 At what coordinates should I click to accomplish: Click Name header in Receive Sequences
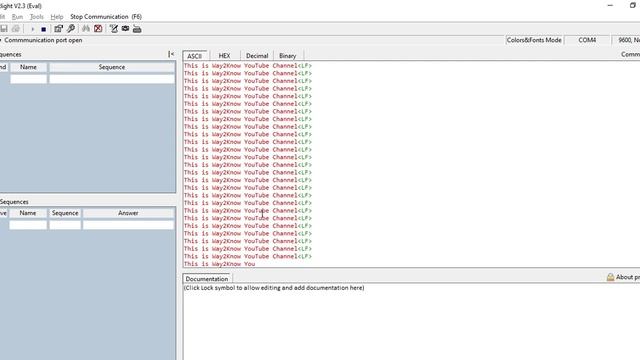(28, 213)
